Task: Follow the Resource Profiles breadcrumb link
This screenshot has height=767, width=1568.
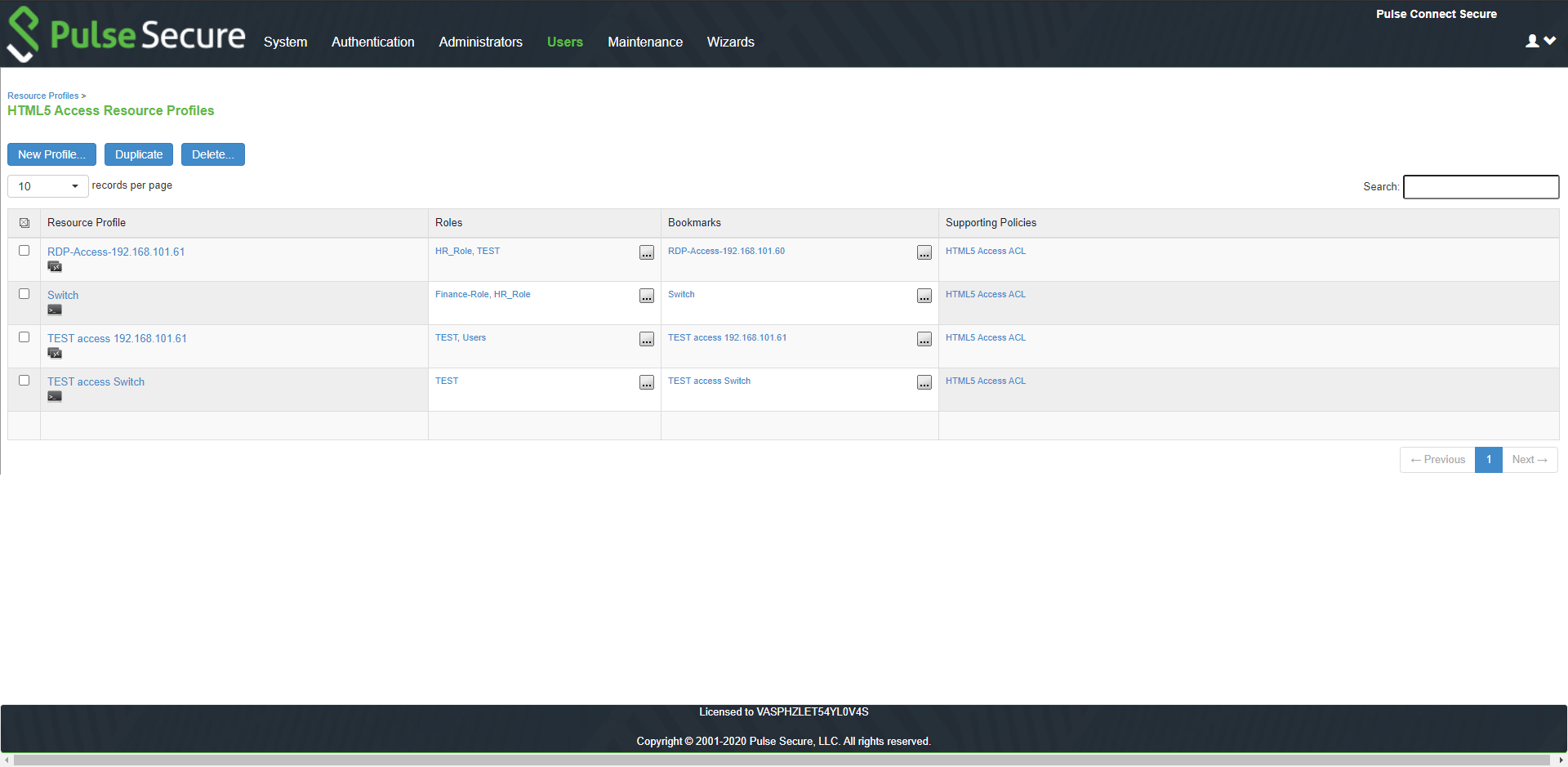Action: [x=43, y=96]
